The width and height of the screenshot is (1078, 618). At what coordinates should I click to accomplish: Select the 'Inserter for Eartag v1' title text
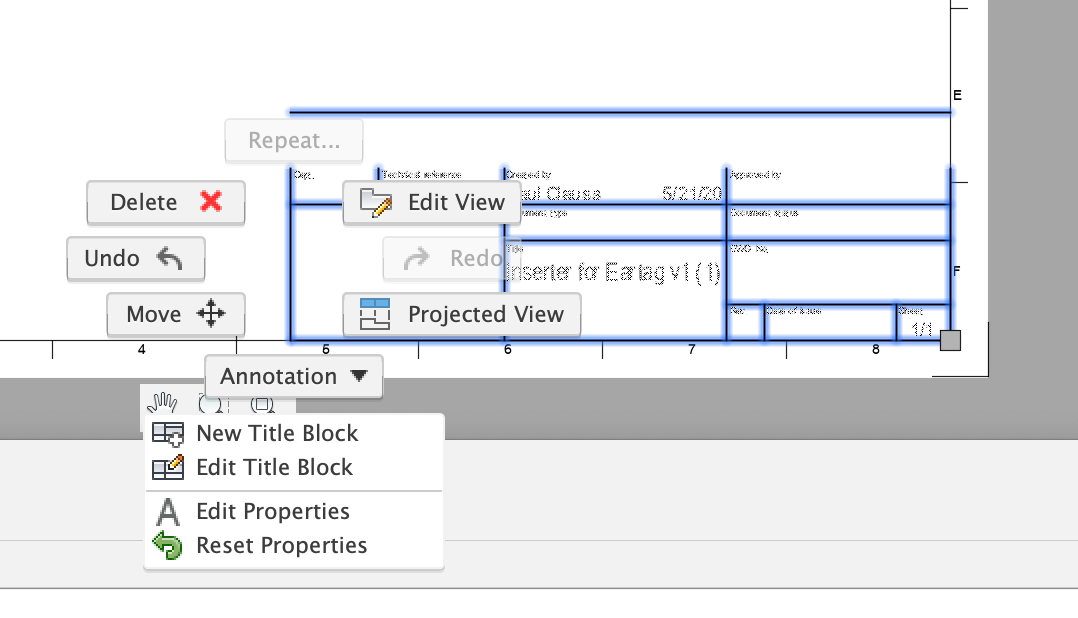click(612, 272)
